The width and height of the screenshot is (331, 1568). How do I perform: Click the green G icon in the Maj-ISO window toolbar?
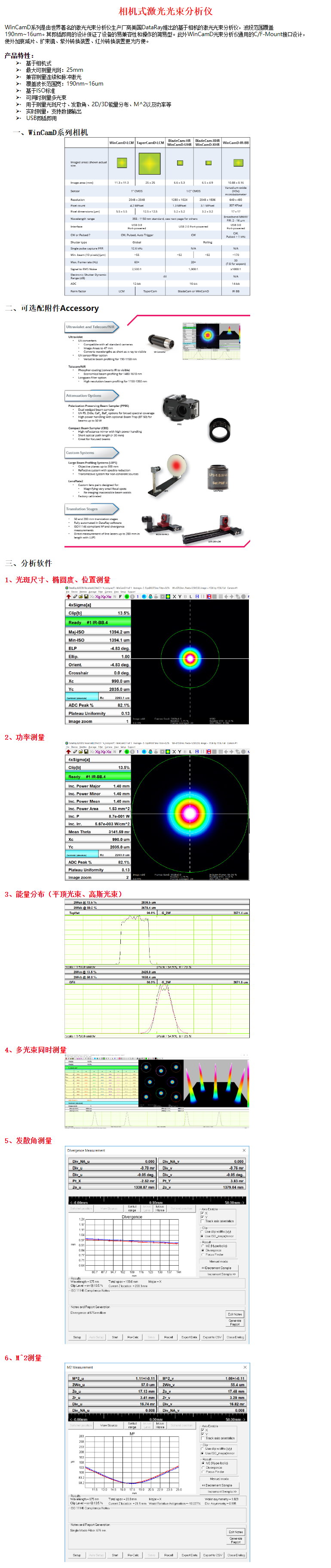[126, 596]
